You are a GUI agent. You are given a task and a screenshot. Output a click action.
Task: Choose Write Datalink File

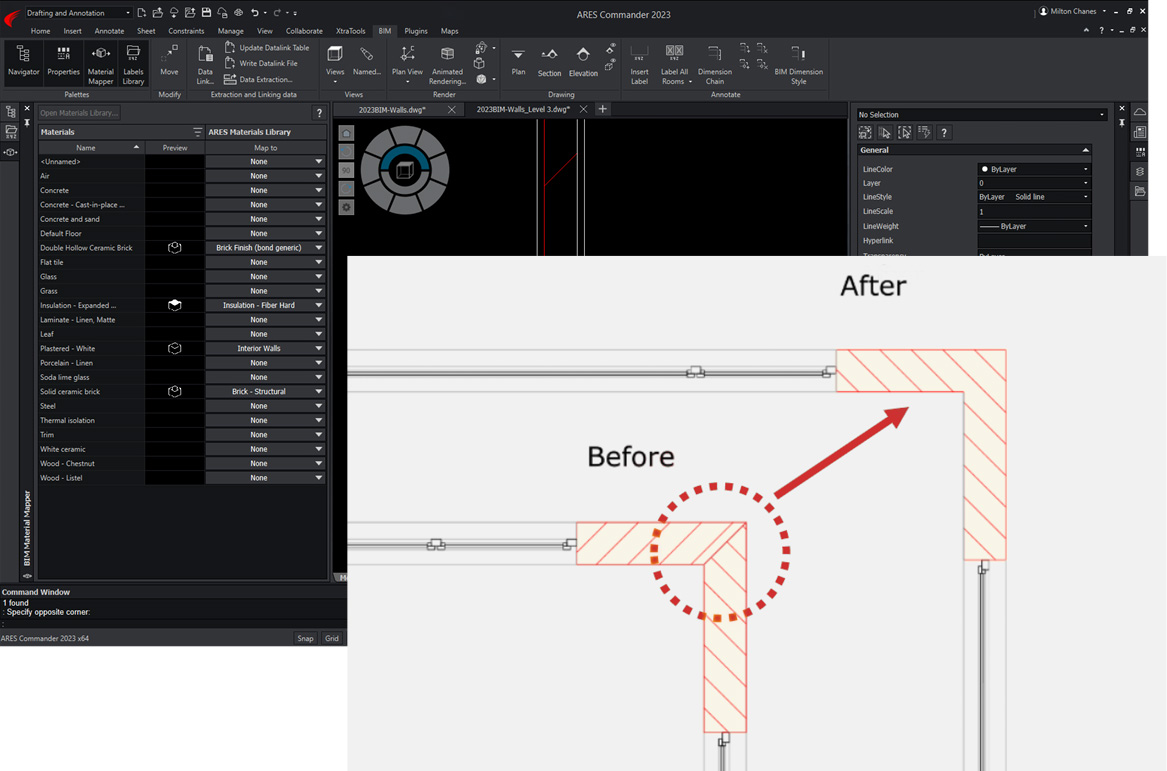pos(260,63)
